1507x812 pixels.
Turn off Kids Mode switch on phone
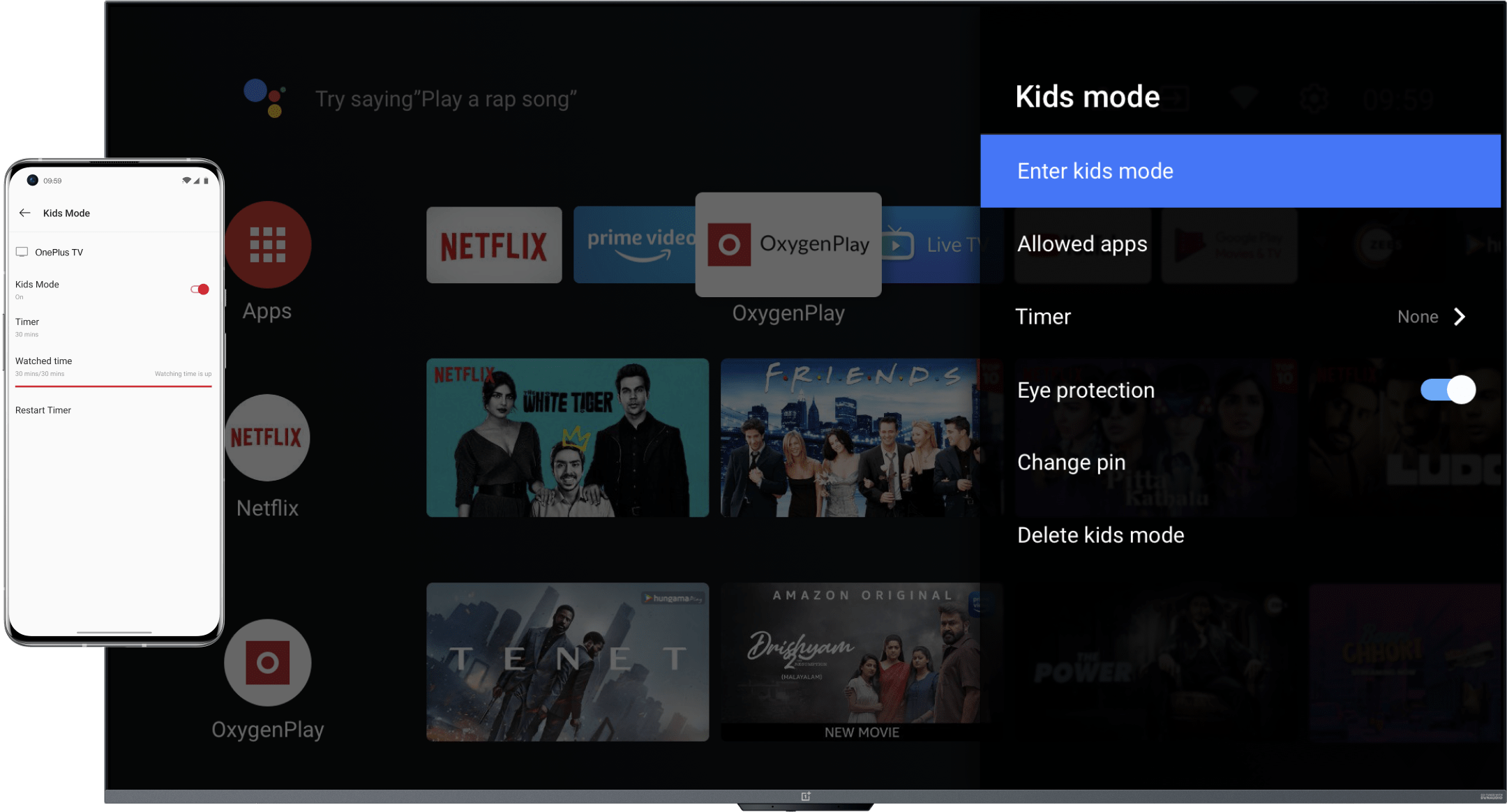[200, 289]
